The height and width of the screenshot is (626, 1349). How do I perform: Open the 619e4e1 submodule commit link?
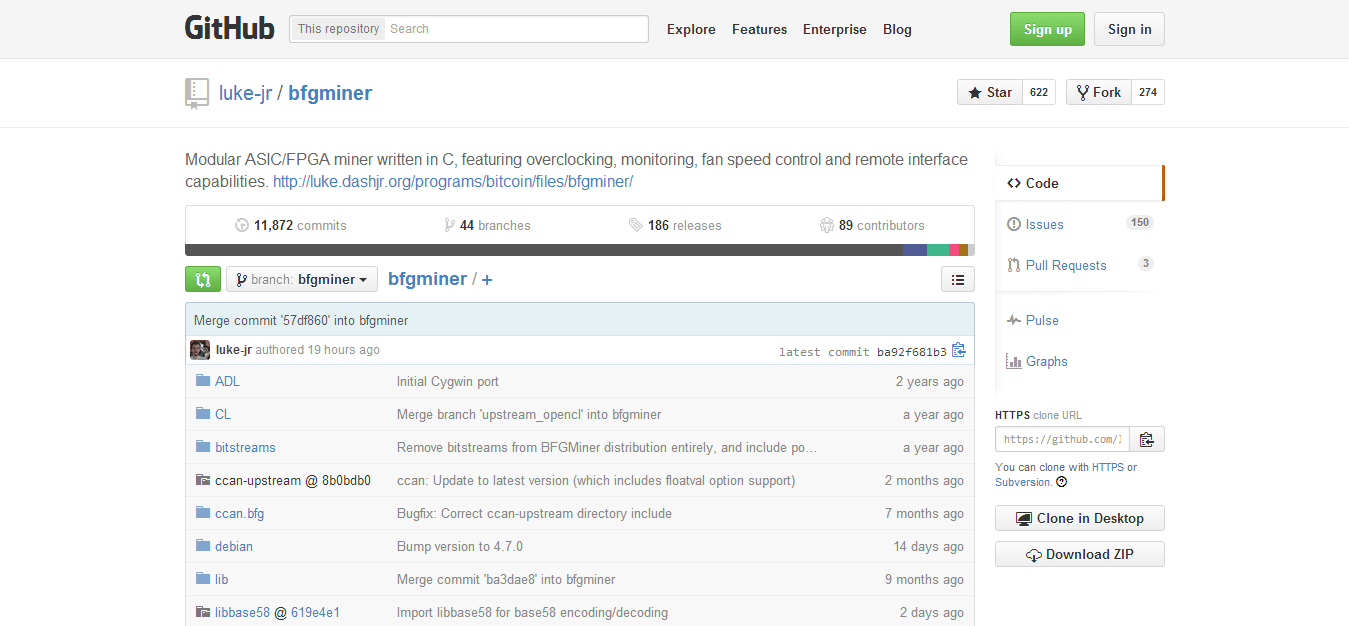(x=315, y=612)
